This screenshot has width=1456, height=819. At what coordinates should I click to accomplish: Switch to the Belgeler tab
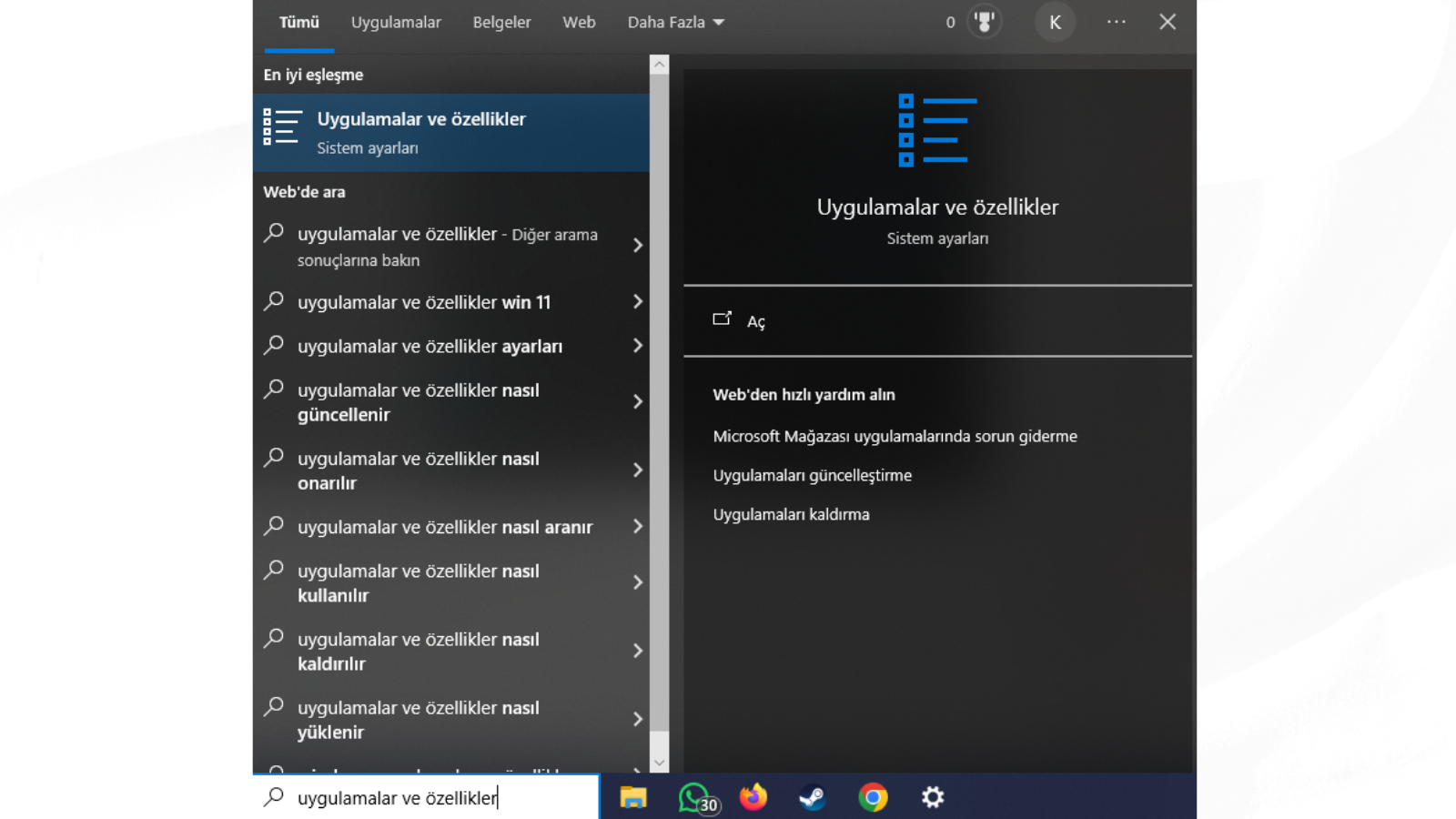(x=501, y=23)
